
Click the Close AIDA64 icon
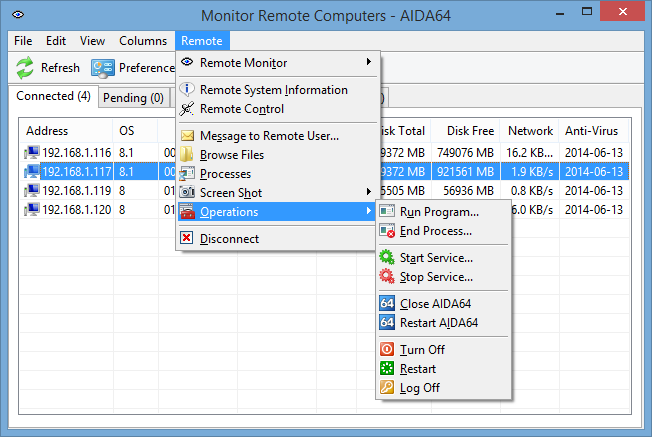click(x=388, y=304)
